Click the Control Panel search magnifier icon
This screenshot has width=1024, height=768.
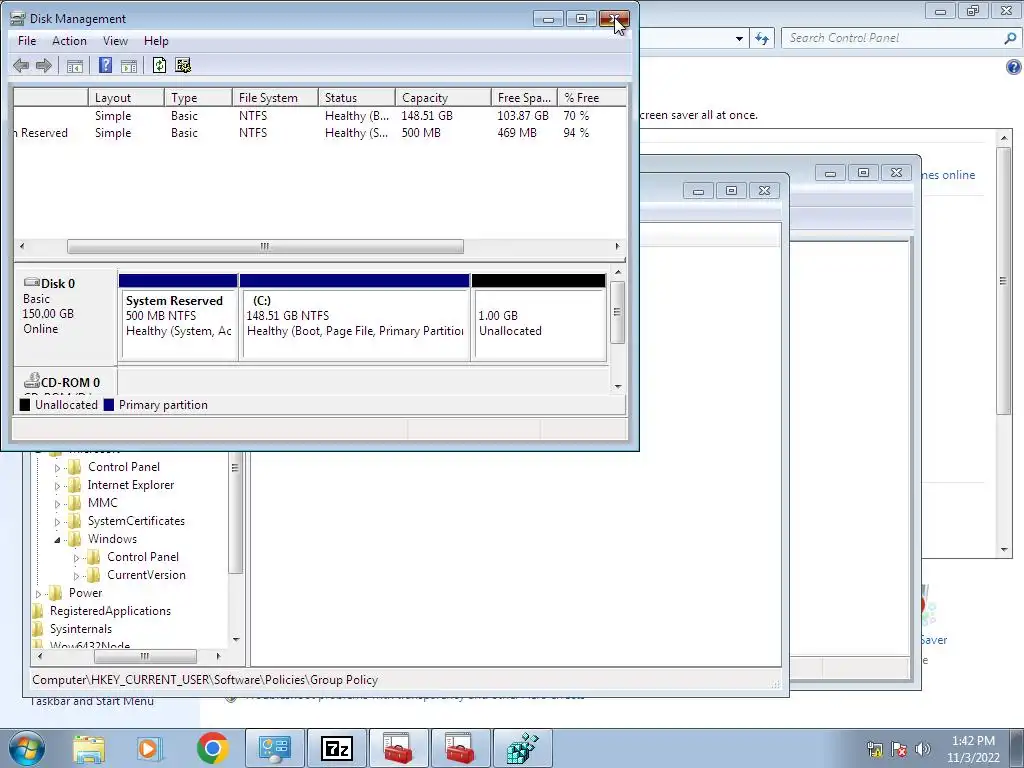point(1010,38)
